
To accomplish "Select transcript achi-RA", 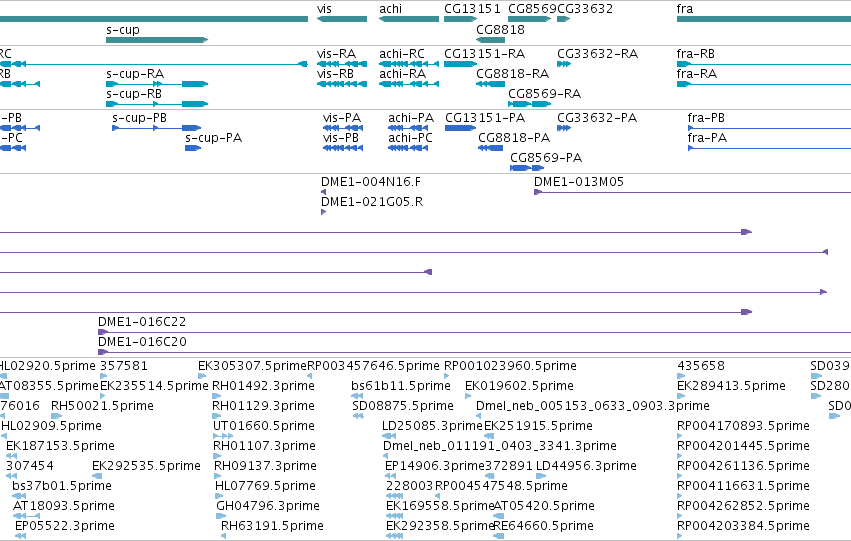I will coord(409,84).
